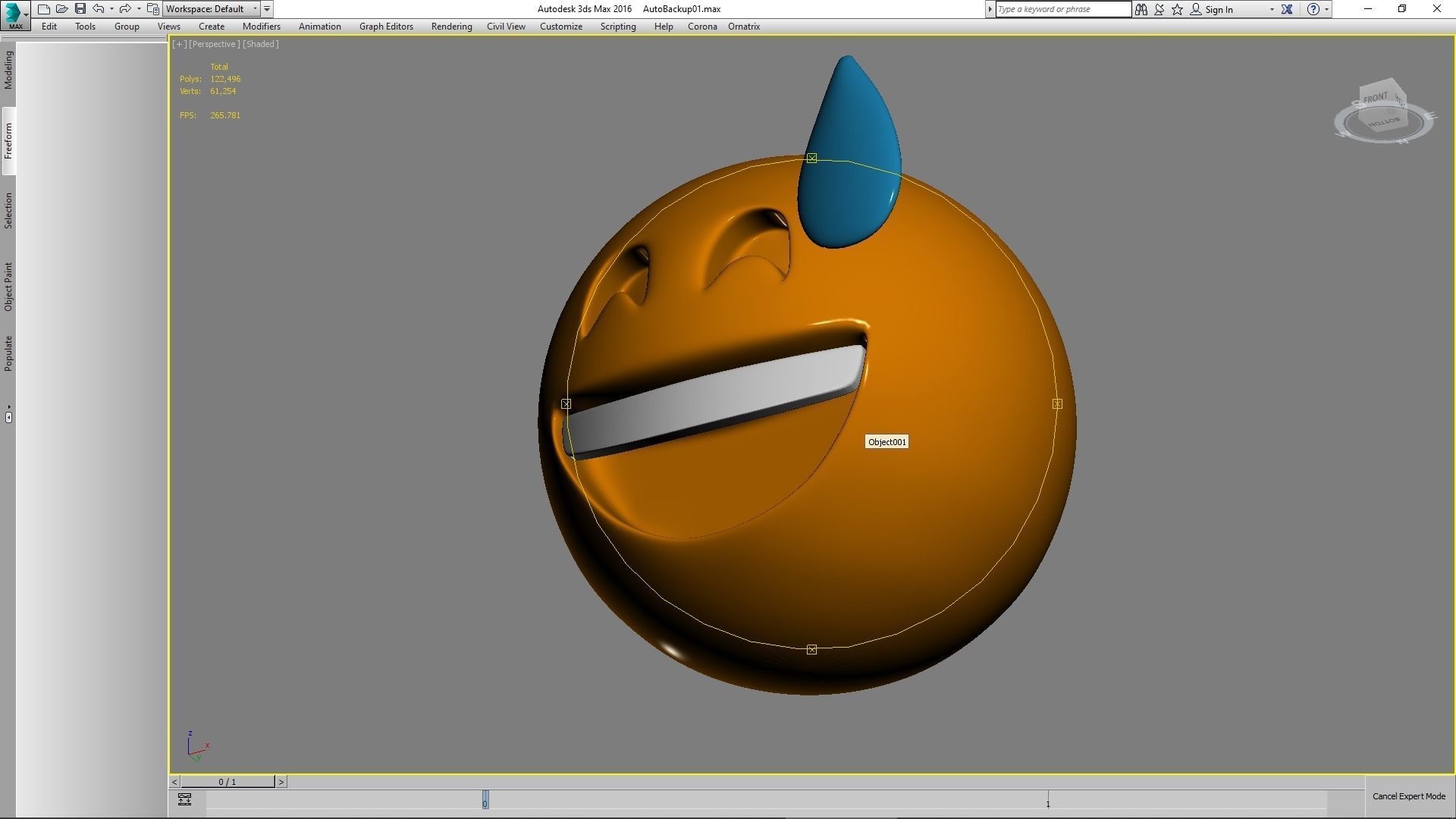The image size is (1456, 819).
Task: Open Favorites star icon
Action: [x=1178, y=9]
